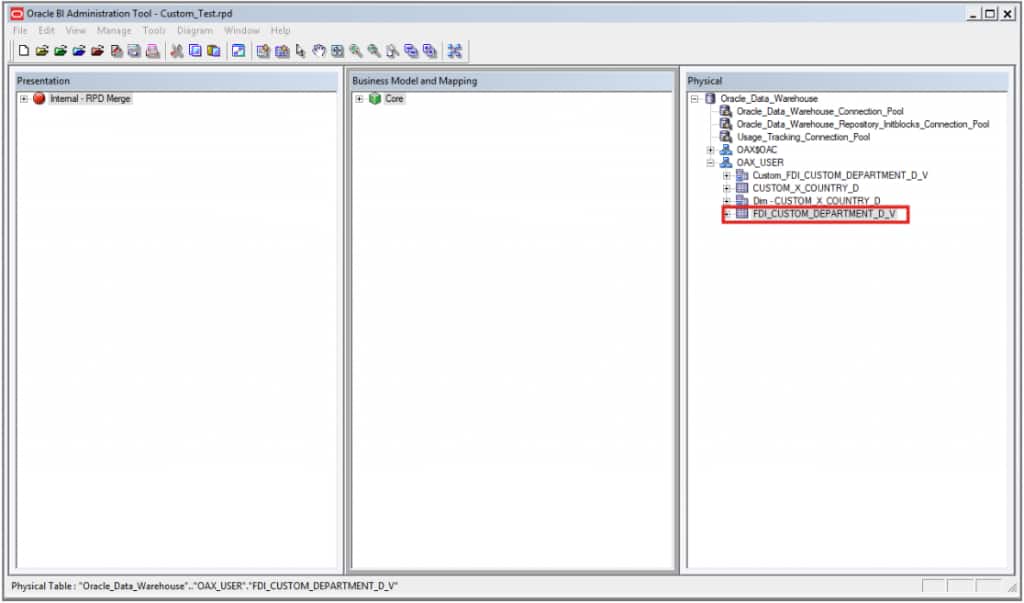Viewport: 1024px width, 603px height.
Task: Select the Zoom Out magnifier icon
Action: [x=375, y=51]
